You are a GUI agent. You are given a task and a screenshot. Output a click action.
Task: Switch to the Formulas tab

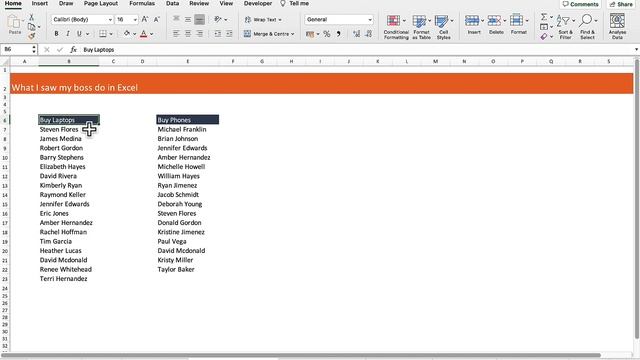tap(142, 3)
